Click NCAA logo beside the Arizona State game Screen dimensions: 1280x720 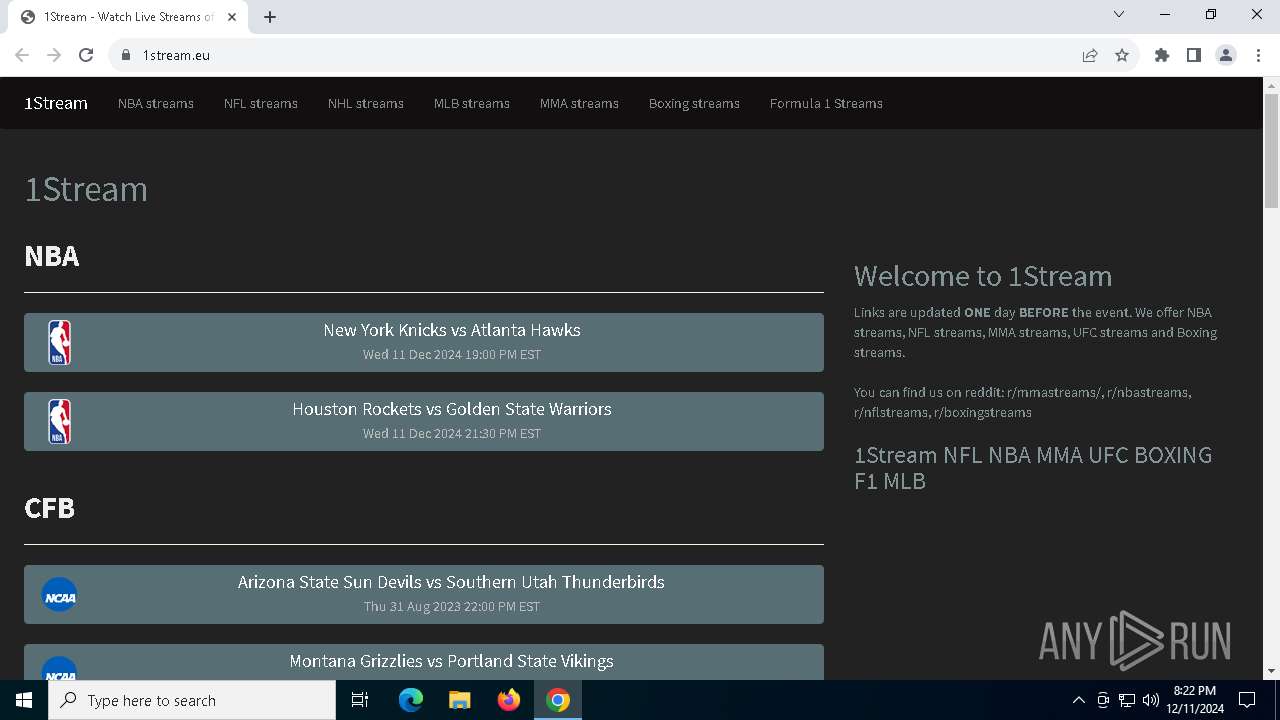click(60, 594)
